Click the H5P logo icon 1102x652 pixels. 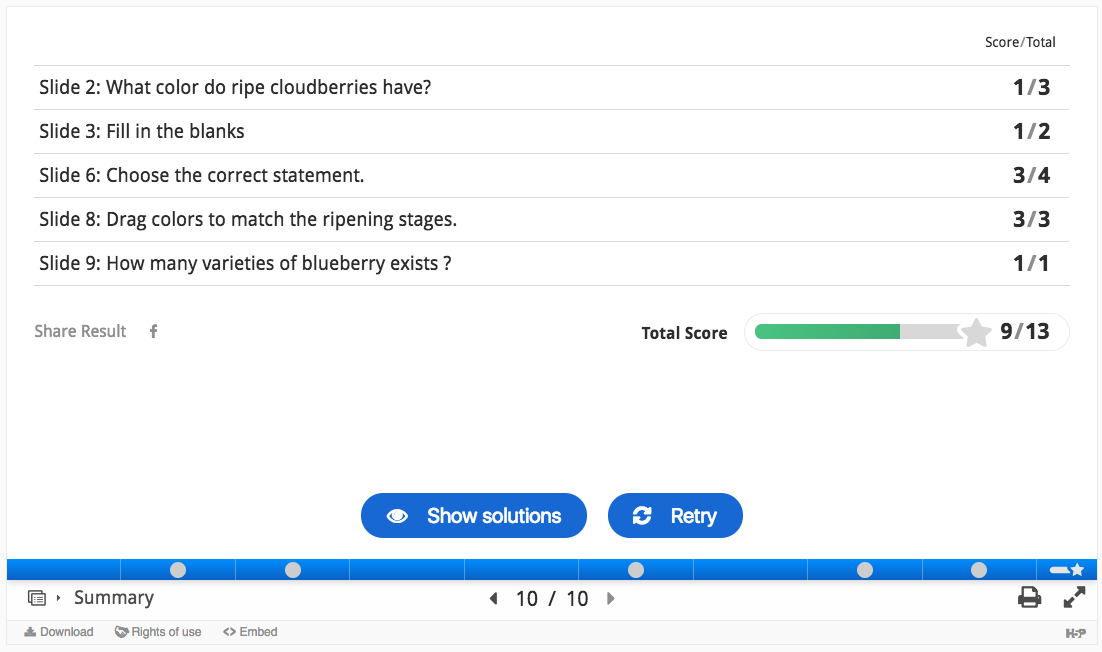pos(1075,633)
